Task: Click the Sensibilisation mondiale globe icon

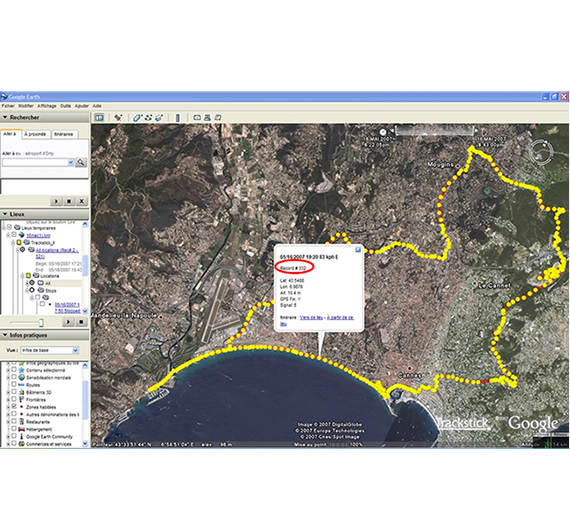Action: click(21, 377)
